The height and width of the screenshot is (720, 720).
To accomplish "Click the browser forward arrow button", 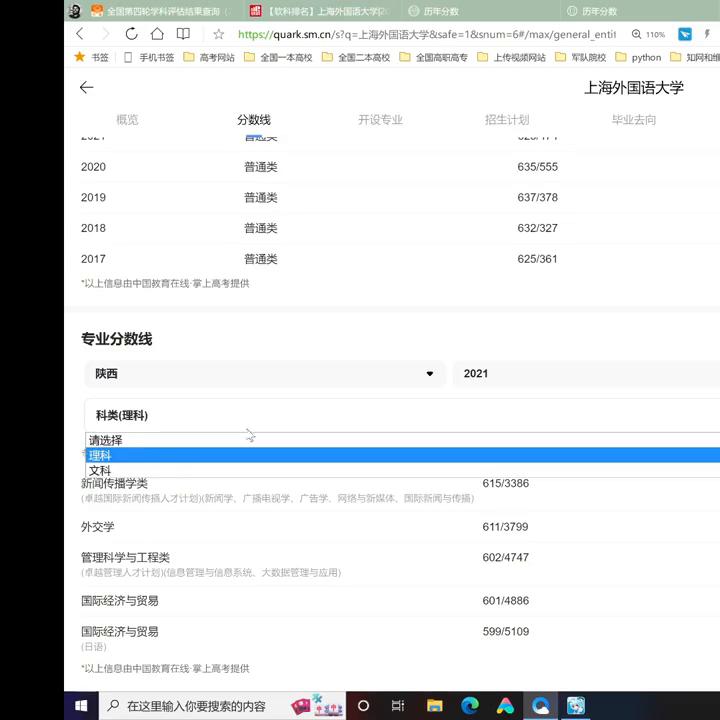I will 106,34.
